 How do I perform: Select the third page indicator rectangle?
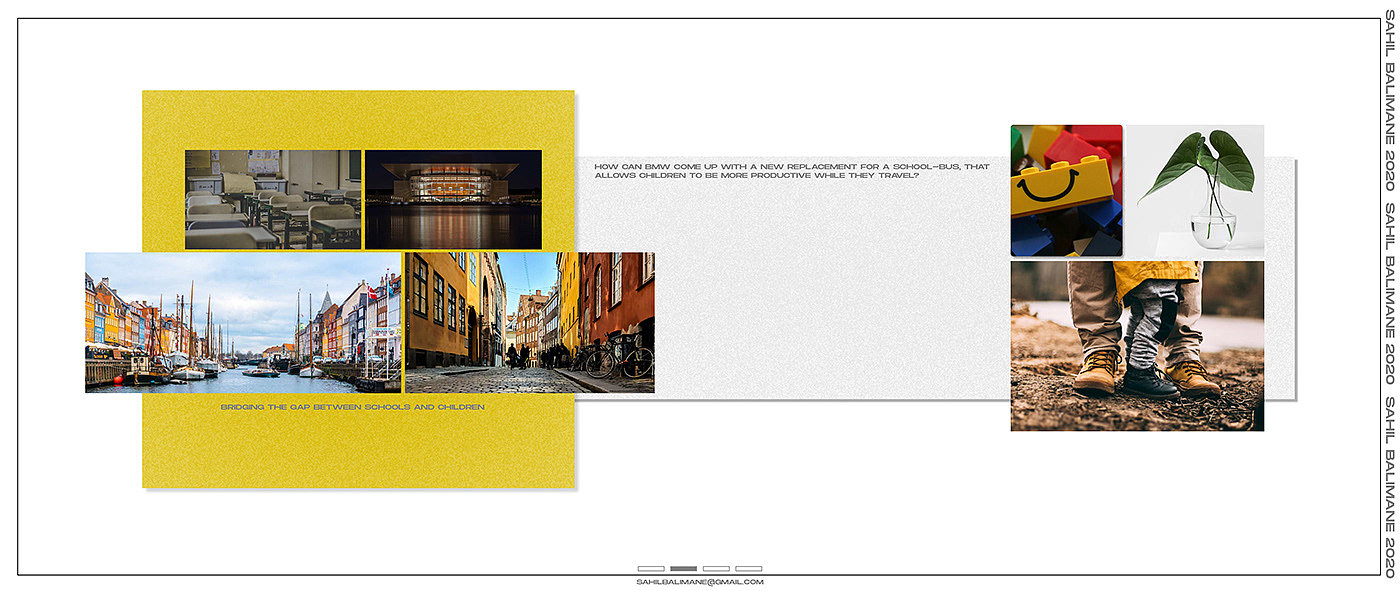point(716,568)
